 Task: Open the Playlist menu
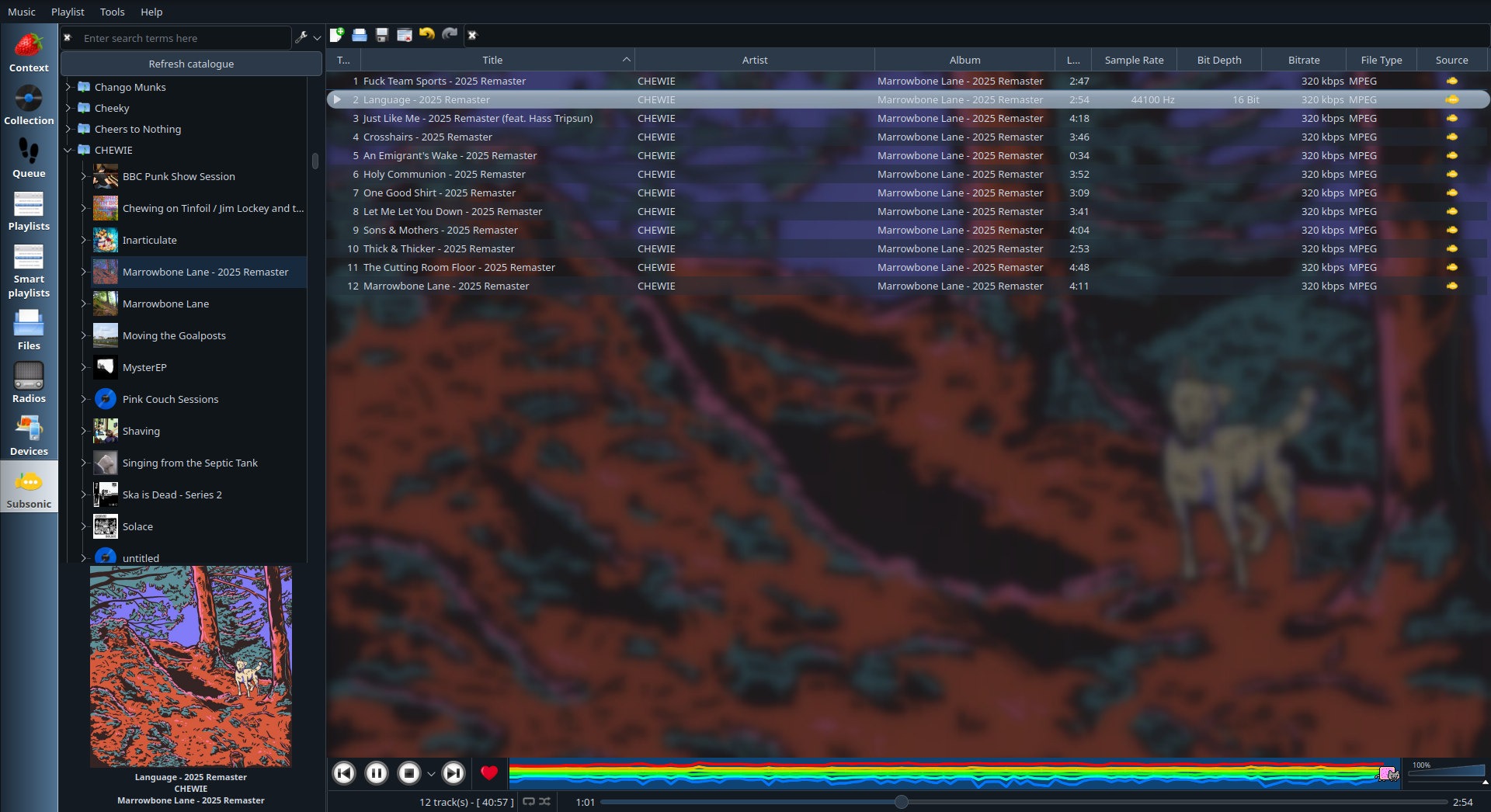(x=68, y=12)
